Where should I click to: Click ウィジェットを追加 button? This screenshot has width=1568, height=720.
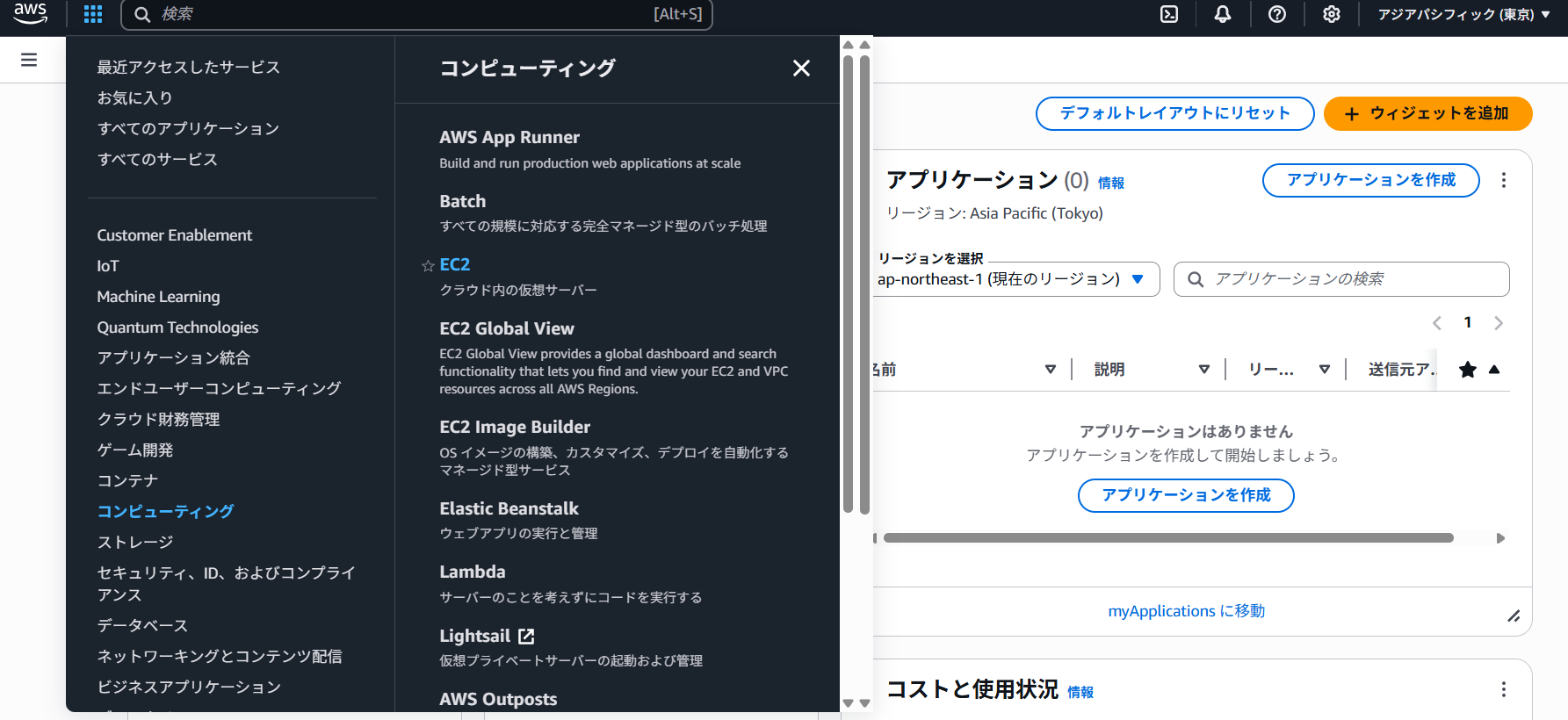(x=1427, y=113)
